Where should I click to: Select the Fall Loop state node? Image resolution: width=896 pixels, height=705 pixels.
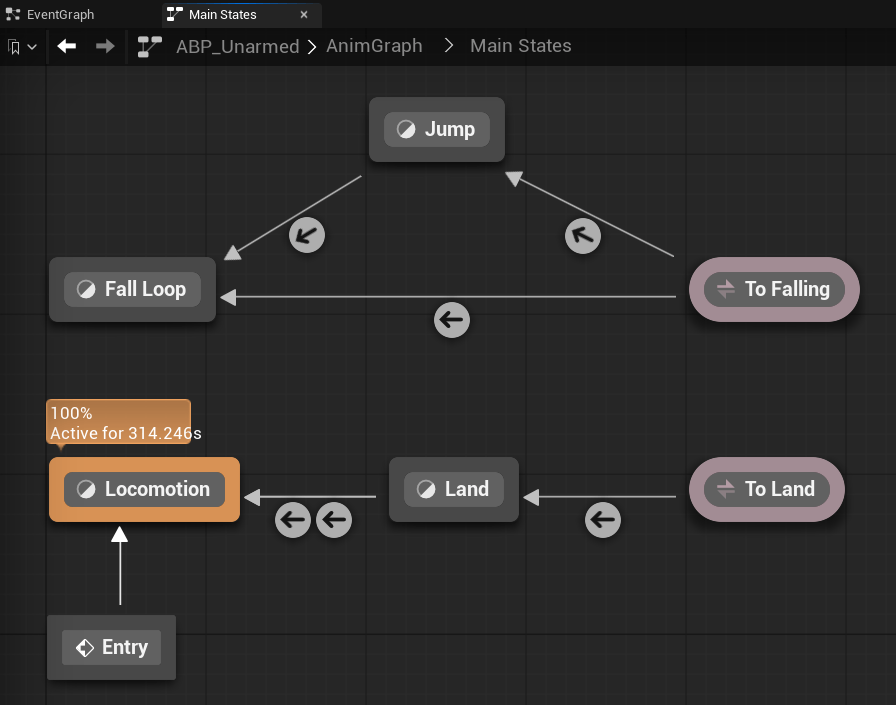coord(133,289)
